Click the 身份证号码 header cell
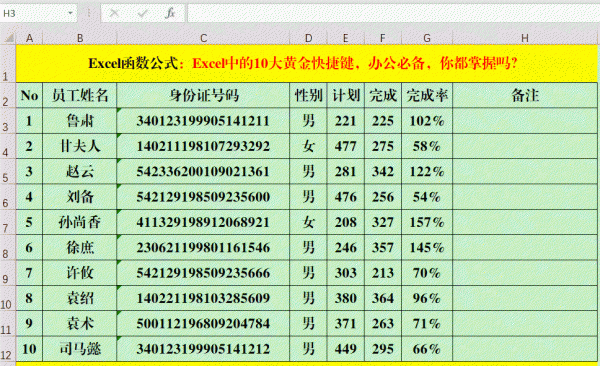 click(203, 95)
